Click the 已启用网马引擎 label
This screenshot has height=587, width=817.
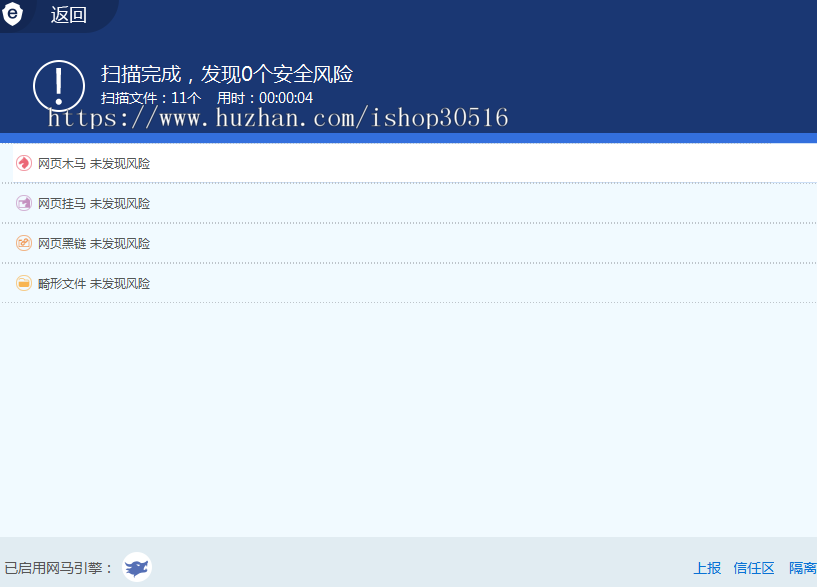tap(58, 568)
